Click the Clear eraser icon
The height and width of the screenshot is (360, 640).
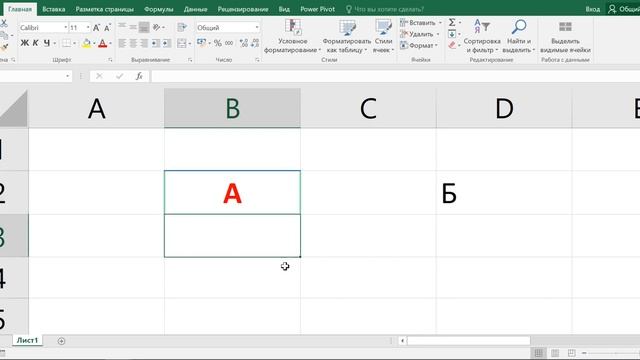point(452,45)
